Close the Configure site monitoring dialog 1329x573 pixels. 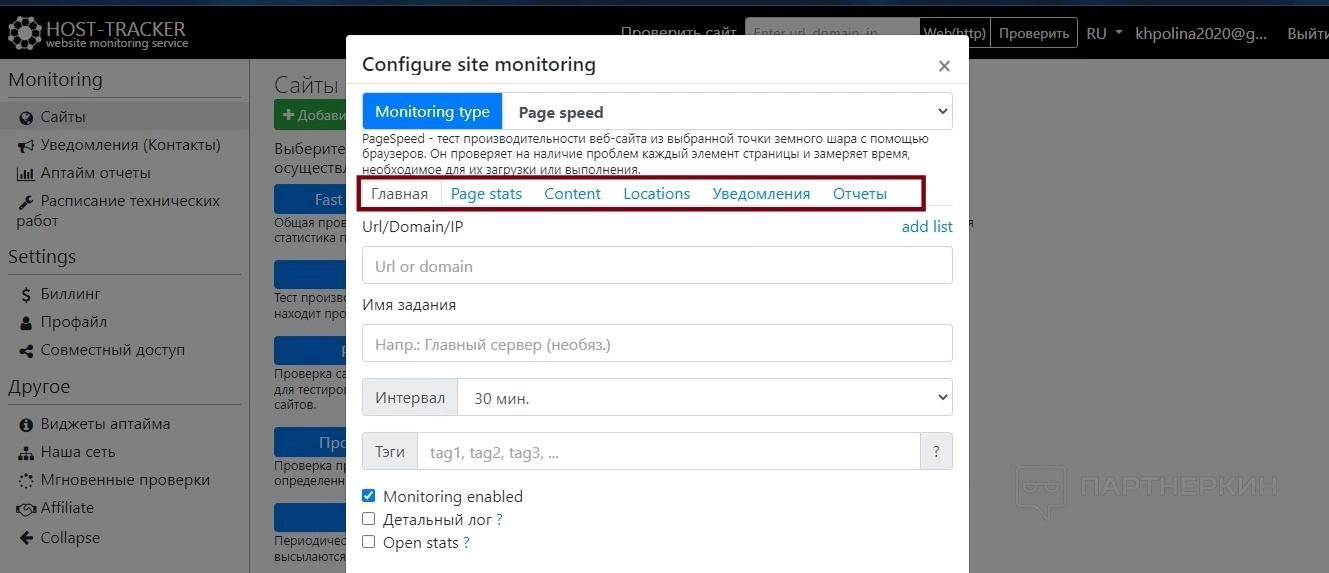click(944, 67)
